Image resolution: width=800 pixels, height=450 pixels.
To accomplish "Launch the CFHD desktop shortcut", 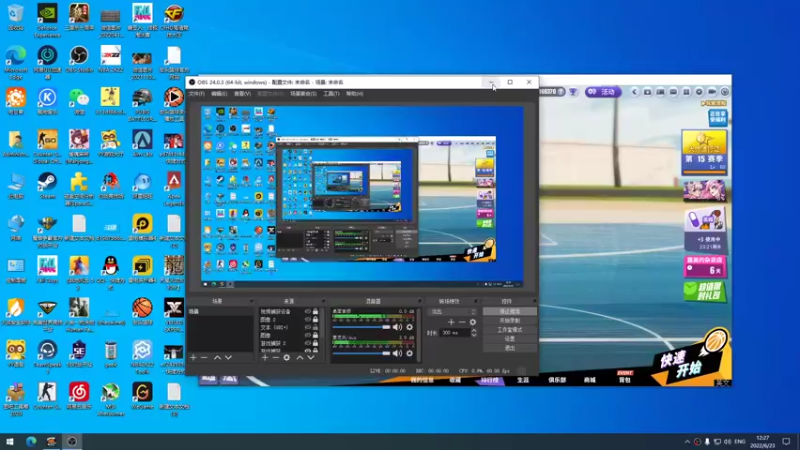I will pos(173,20).
